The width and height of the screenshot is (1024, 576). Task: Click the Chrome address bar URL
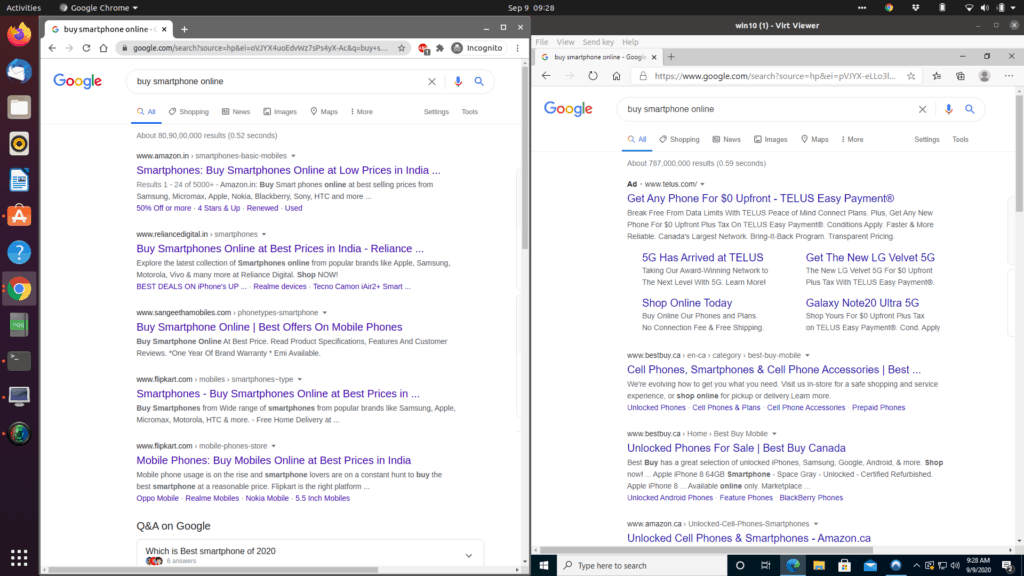click(260, 48)
